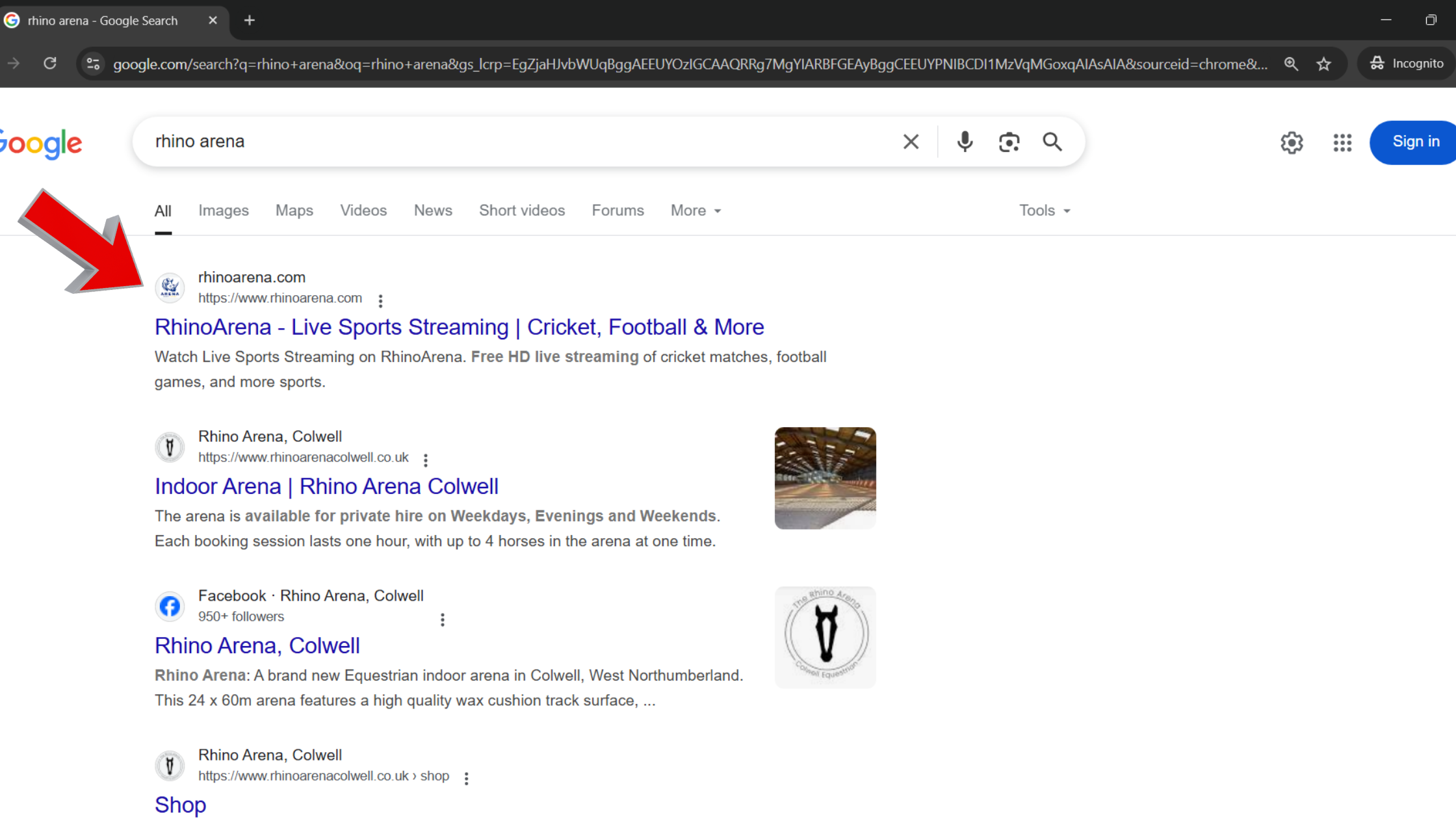Click the 'Facebook · Rhino Arena, Colwell' source name
Image resolution: width=1456 pixels, height=819 pixels.
[x=311, y=595]
